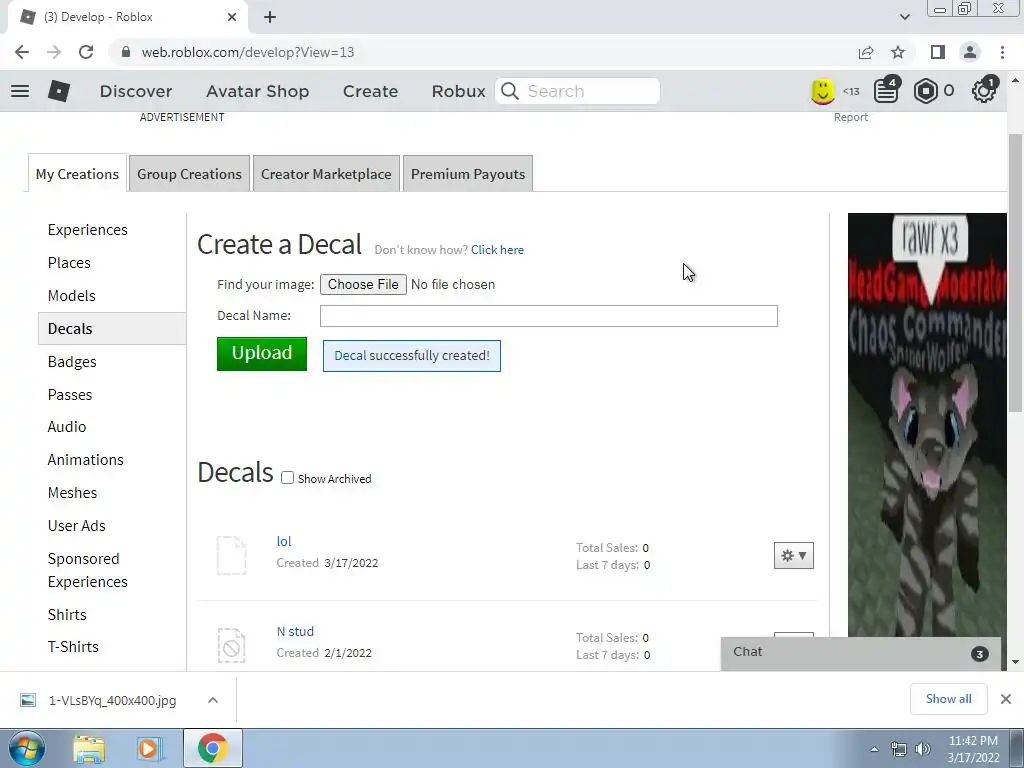This screenshot has height=768, width=1024.
Task: Select Meshes in the sidebar
Action: (72, 492)
